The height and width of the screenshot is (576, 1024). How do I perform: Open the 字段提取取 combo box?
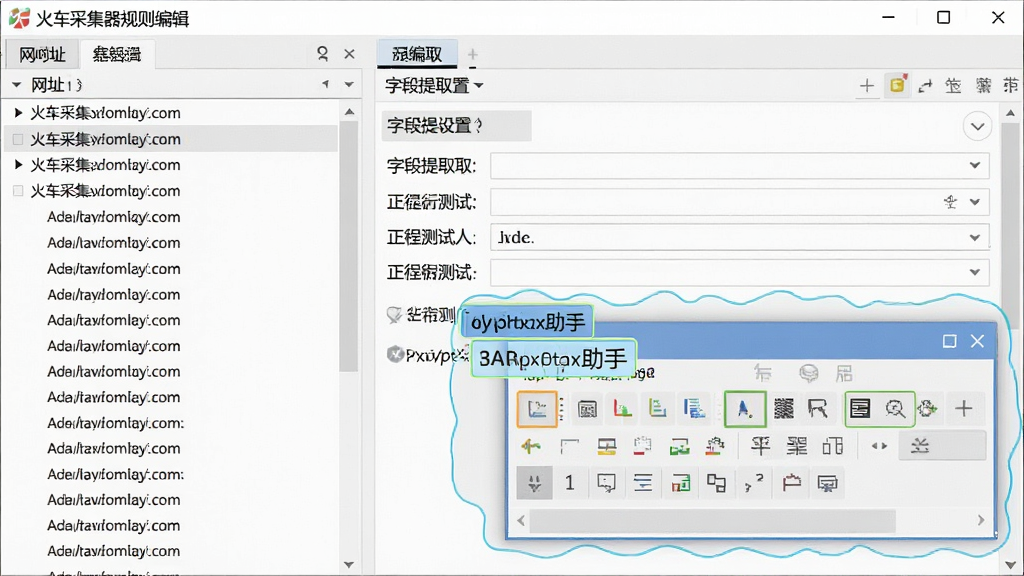point(739,166)
